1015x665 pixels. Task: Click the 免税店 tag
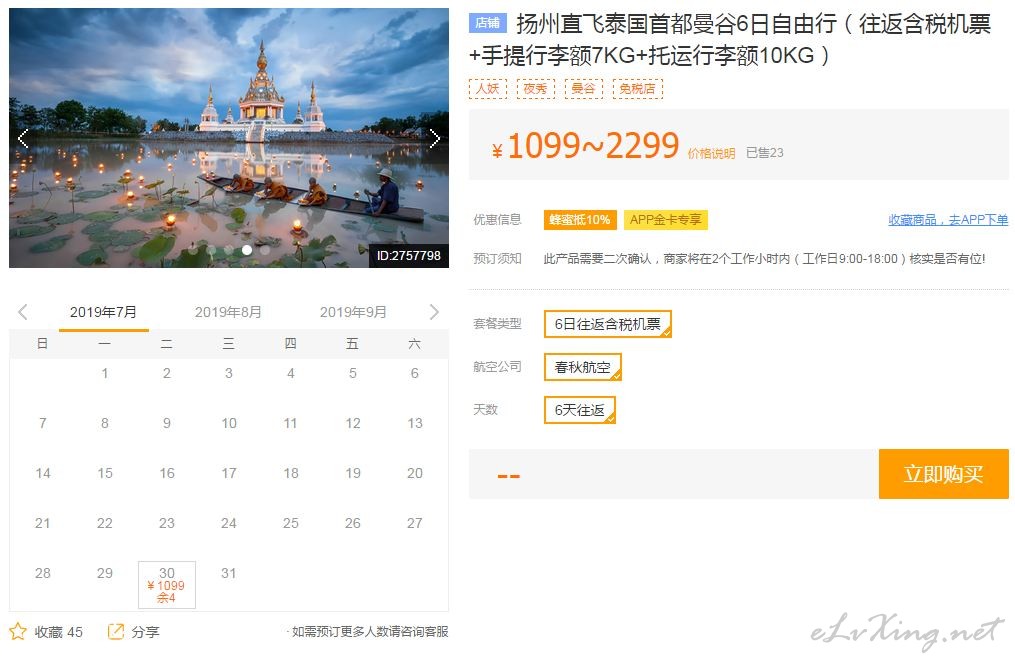point(638,89)
